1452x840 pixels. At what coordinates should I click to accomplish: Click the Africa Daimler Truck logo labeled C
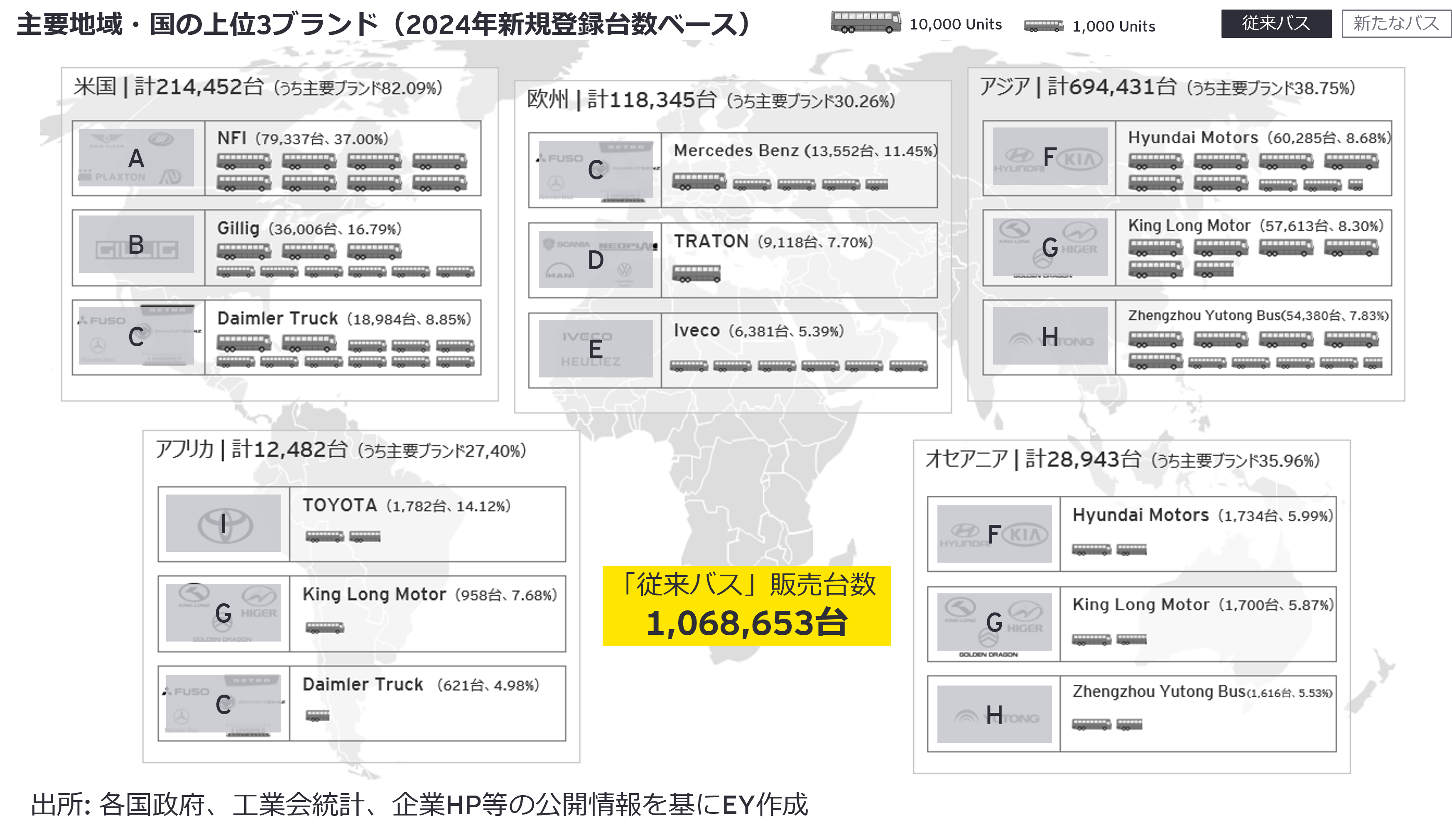223,704
